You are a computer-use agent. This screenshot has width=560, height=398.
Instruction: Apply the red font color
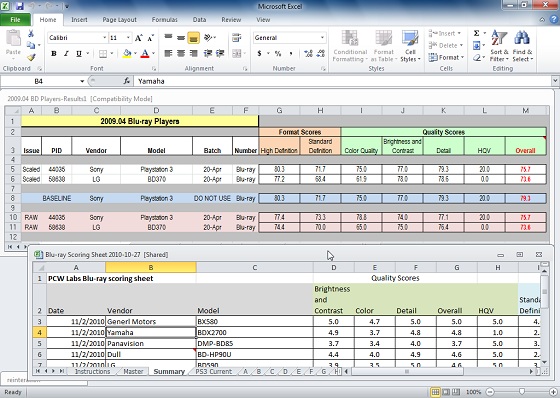tap(145, 54)
